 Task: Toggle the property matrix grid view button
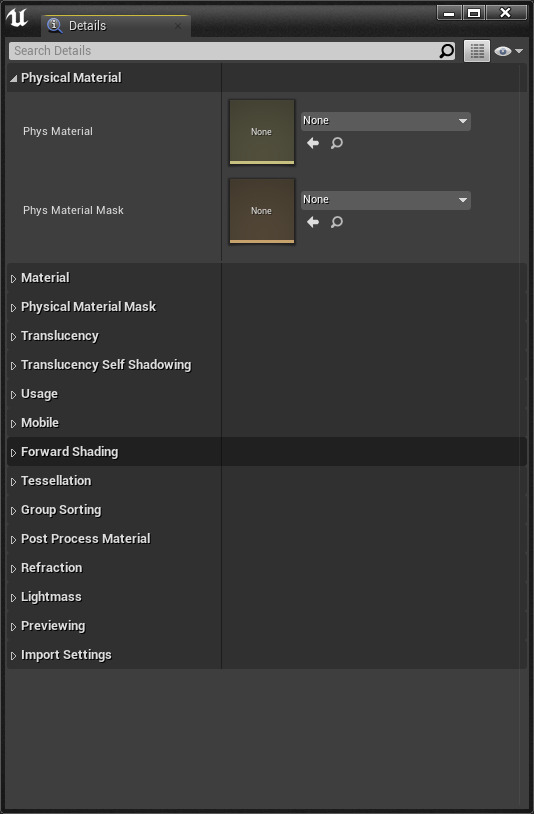[x=476, y=51]
